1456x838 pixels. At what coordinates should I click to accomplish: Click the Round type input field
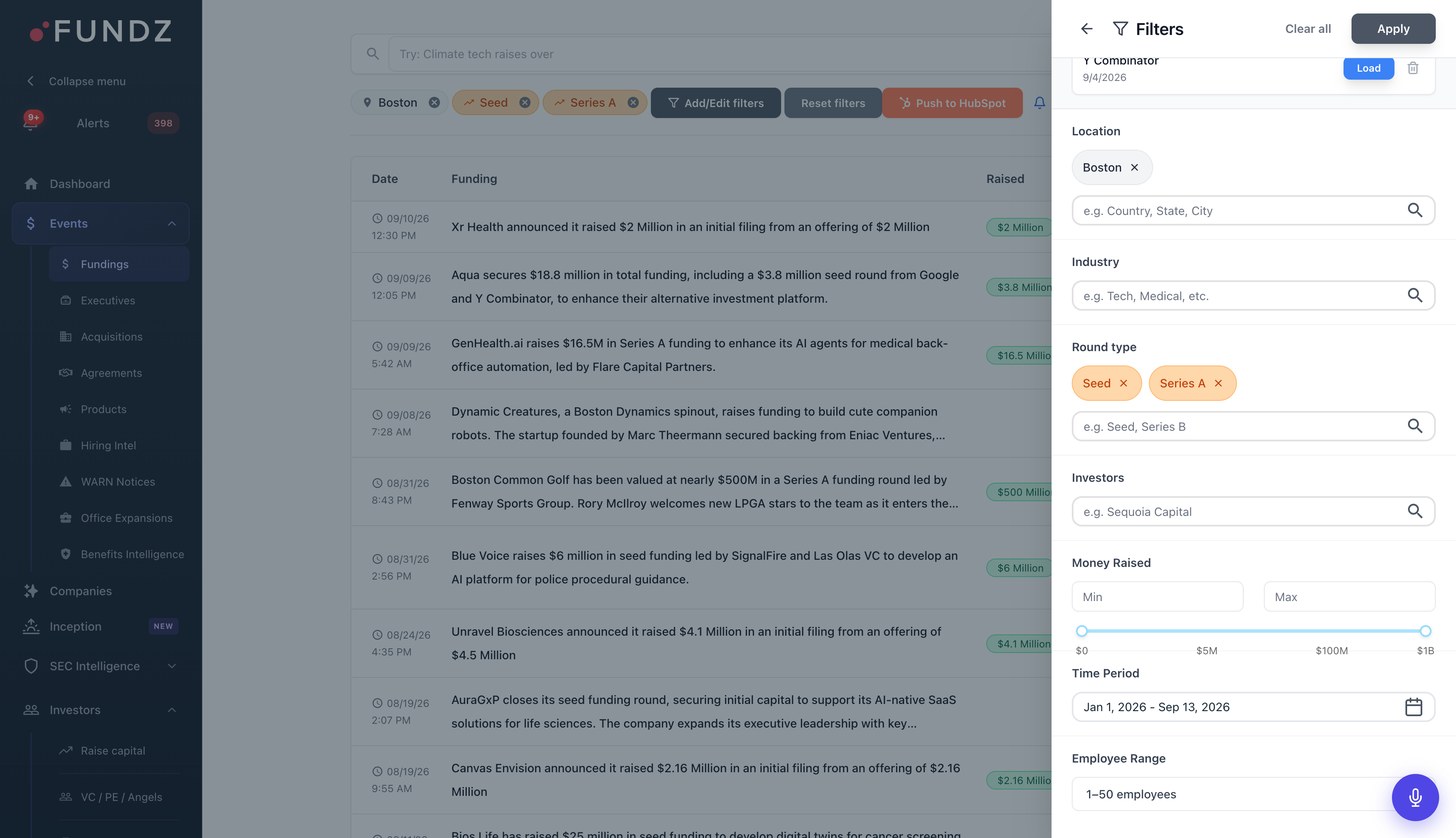pos(1253,427)
